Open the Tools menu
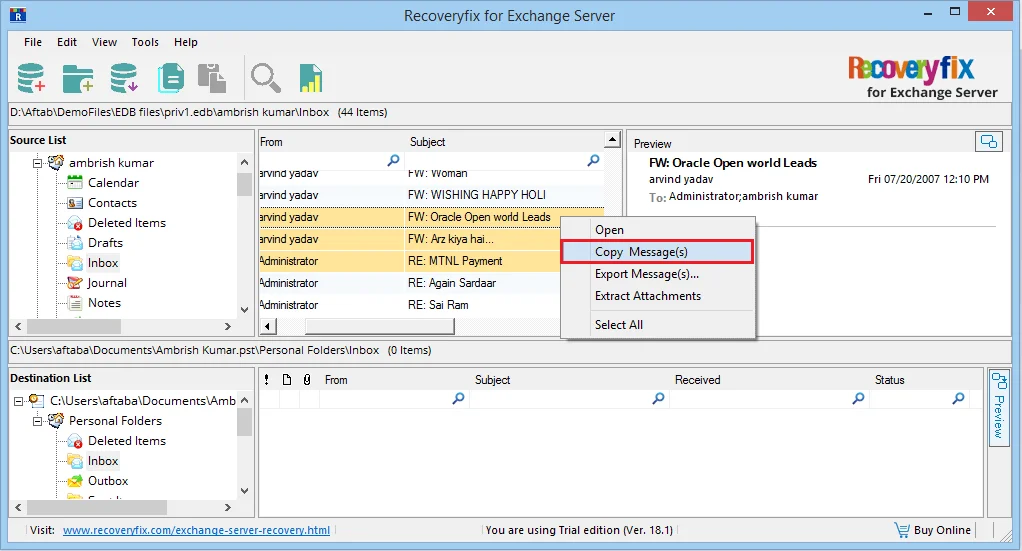This screenshot has height=551, width=1022. [145, 42]
